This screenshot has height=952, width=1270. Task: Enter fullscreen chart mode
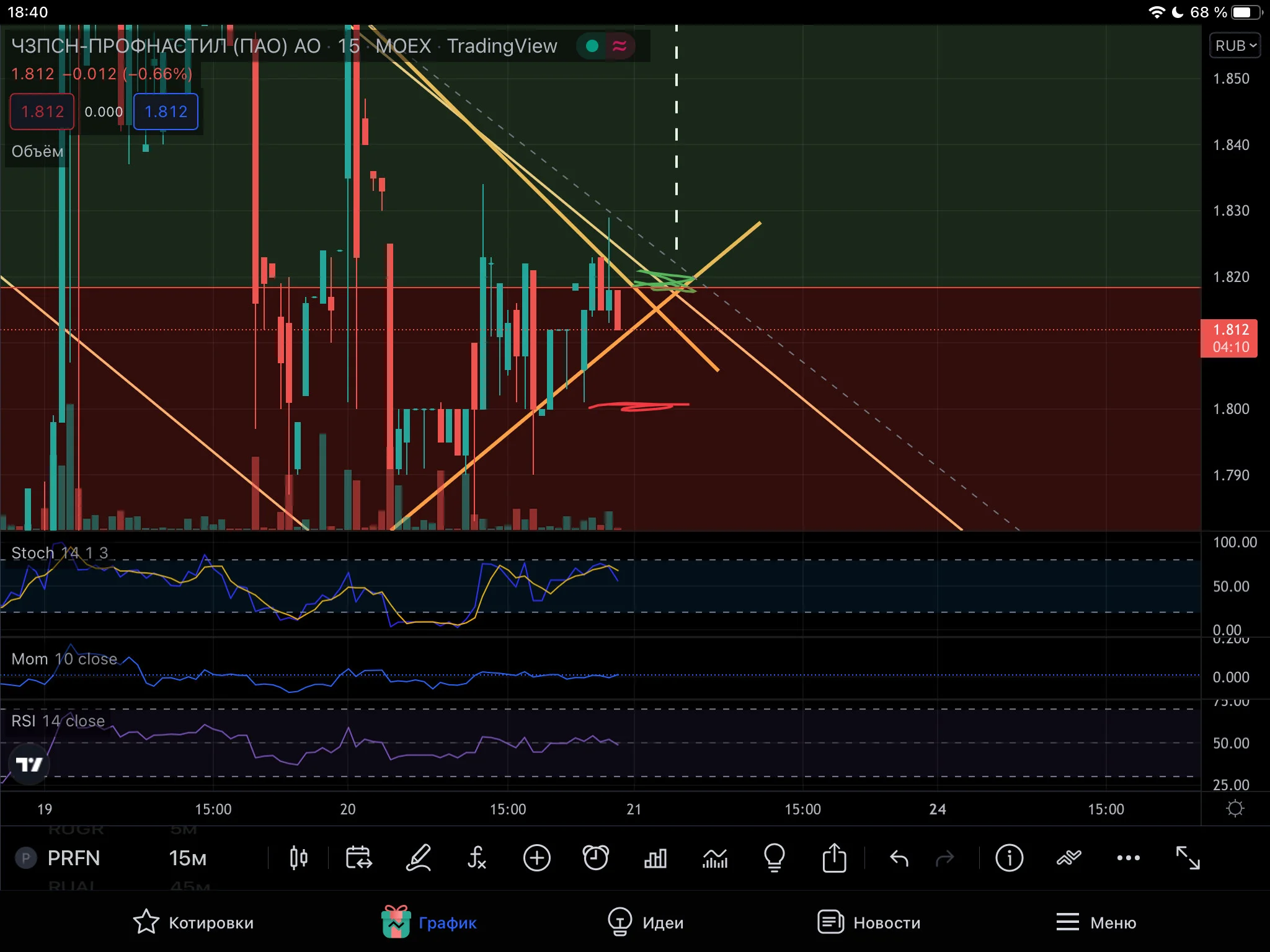coord(1188,858)
